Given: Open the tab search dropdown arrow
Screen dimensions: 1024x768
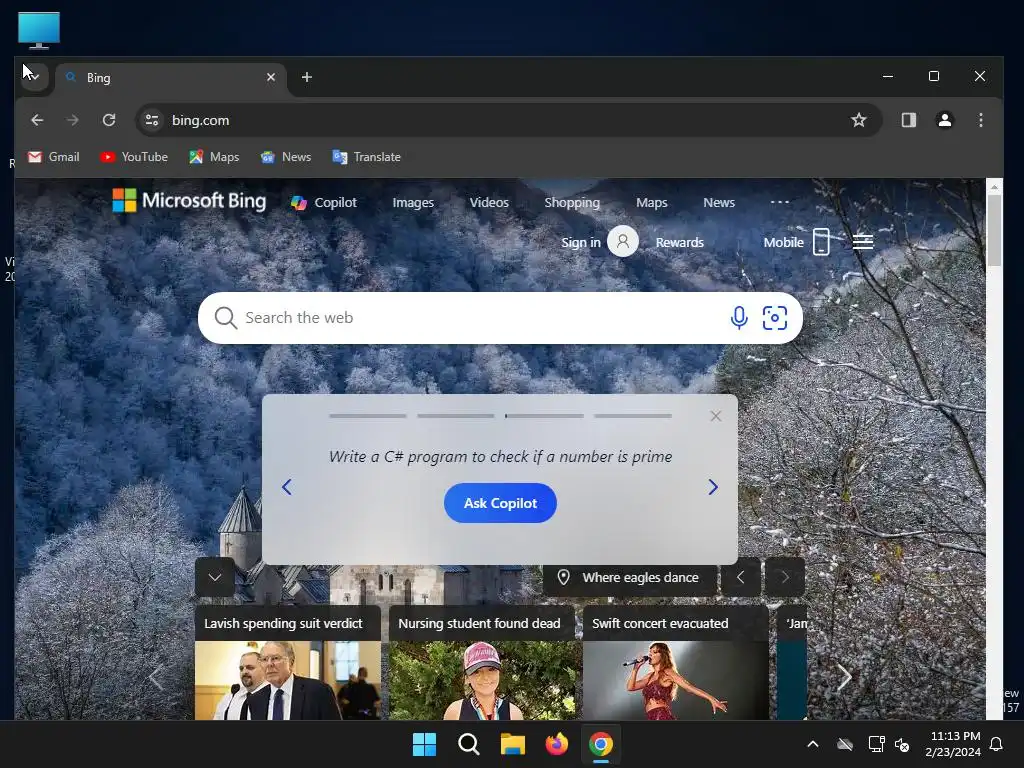Looking at the screenshot, I should 34,78.
